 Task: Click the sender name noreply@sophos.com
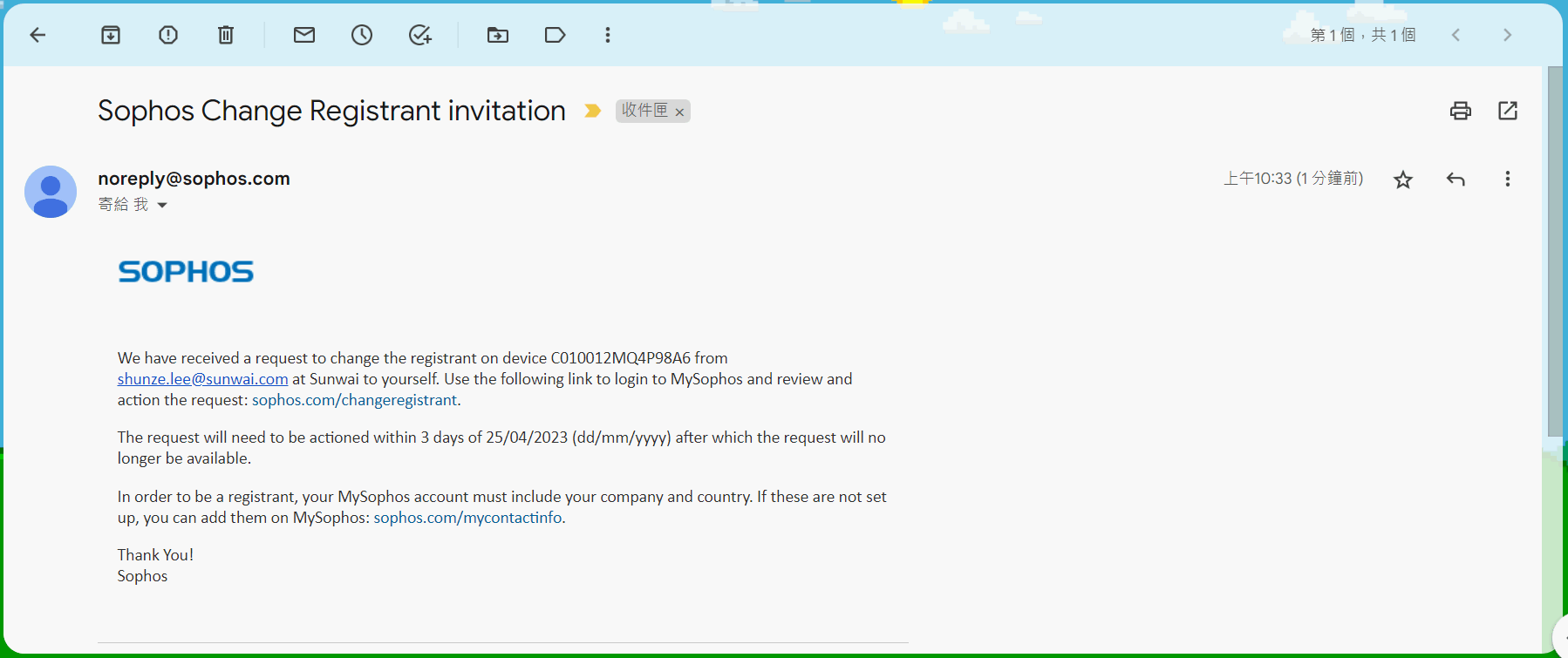coord(194,179)
